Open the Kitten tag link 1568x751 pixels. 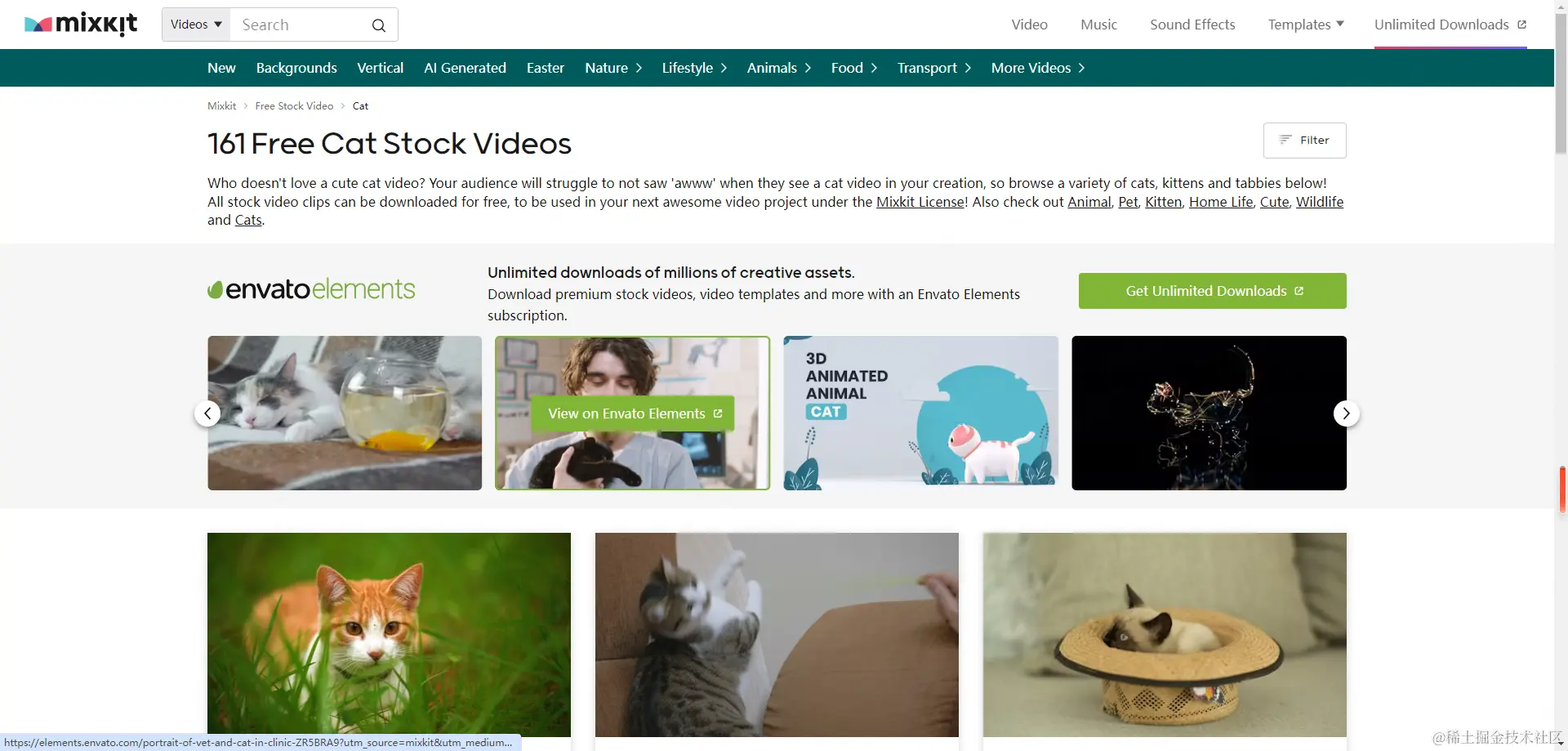(x=1163, y=202)
